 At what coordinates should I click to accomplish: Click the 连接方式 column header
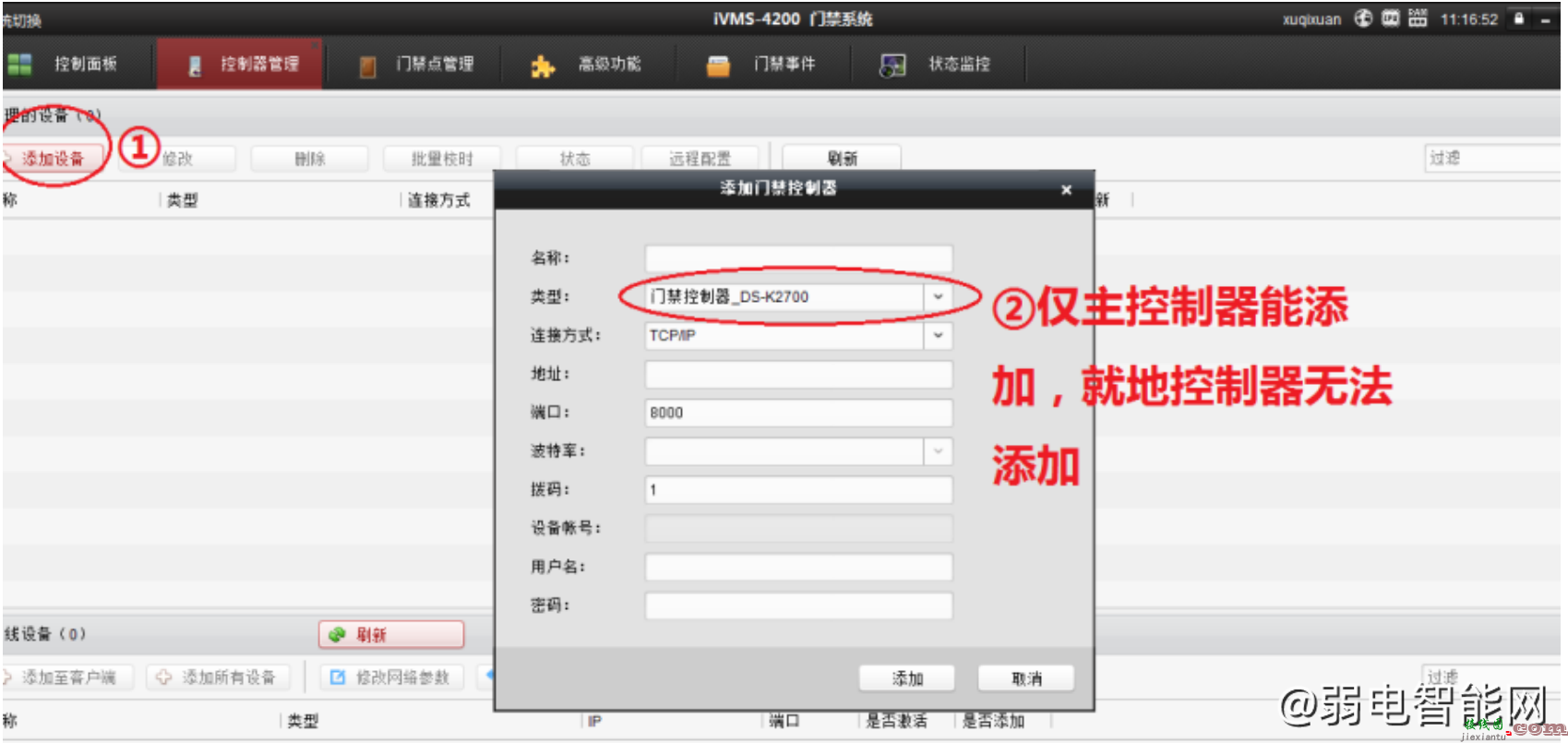439,200
